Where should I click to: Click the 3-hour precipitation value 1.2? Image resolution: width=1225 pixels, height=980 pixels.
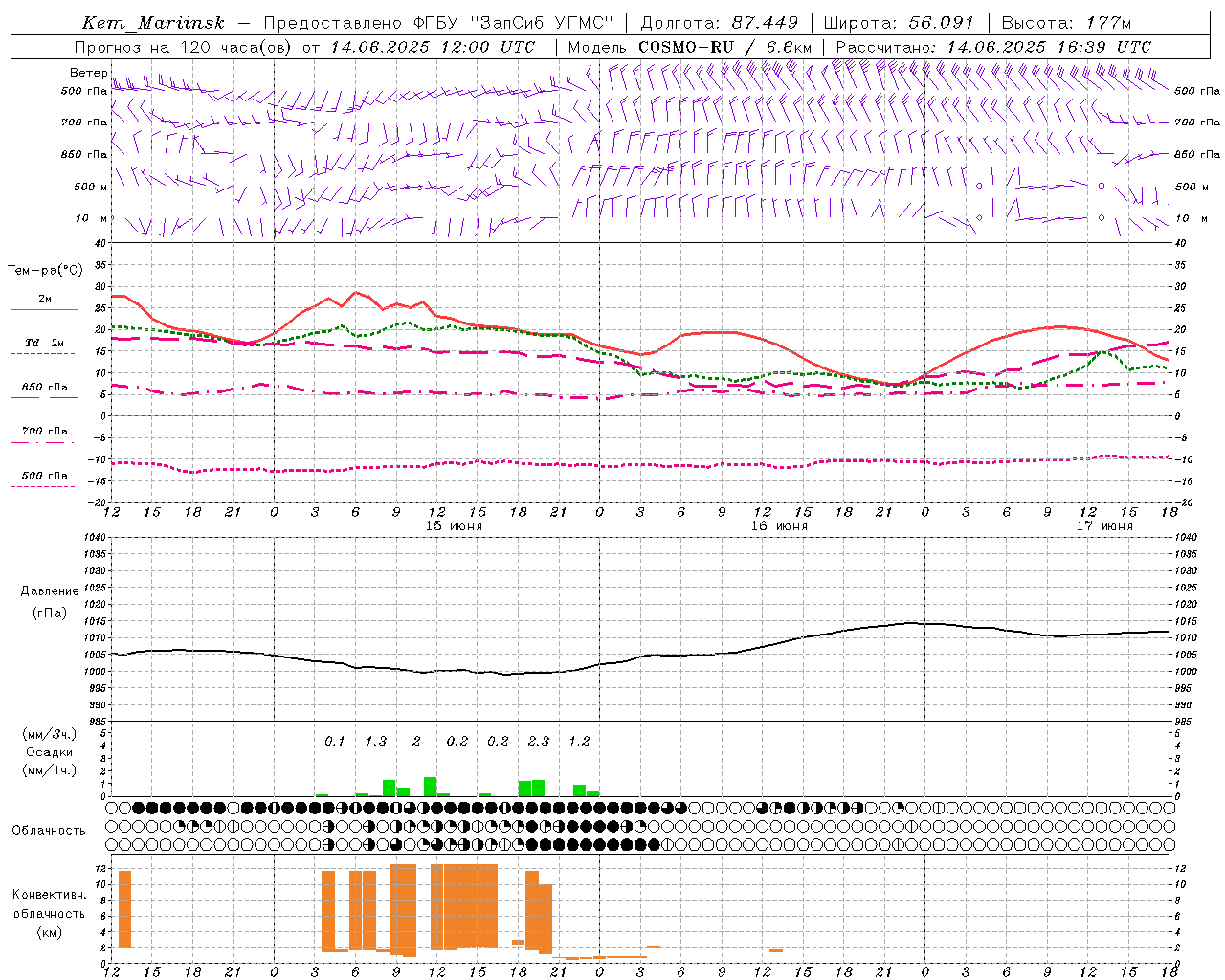(x=578, y=741)
